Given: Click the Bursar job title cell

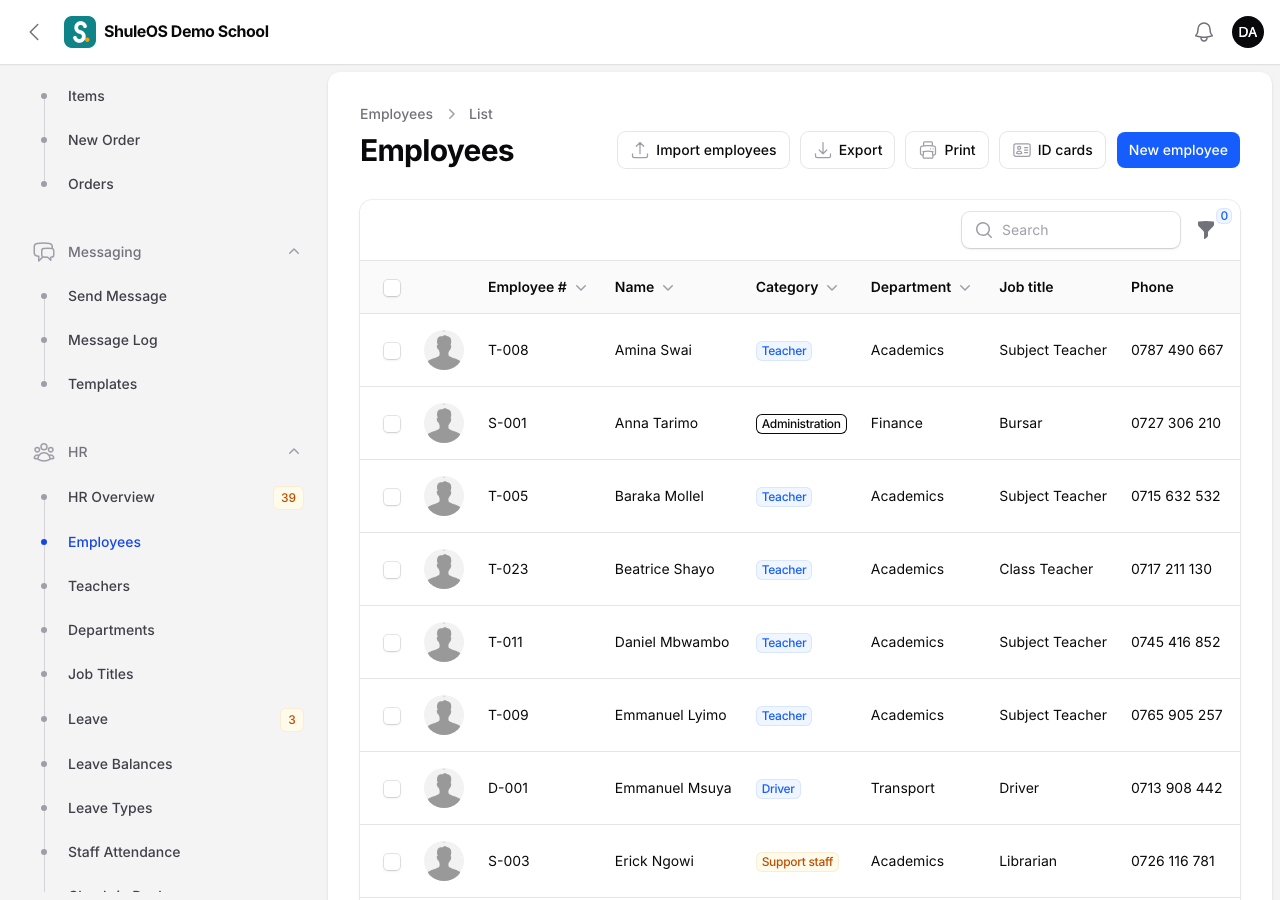Looking at the screenshot, I should 1021,423.
